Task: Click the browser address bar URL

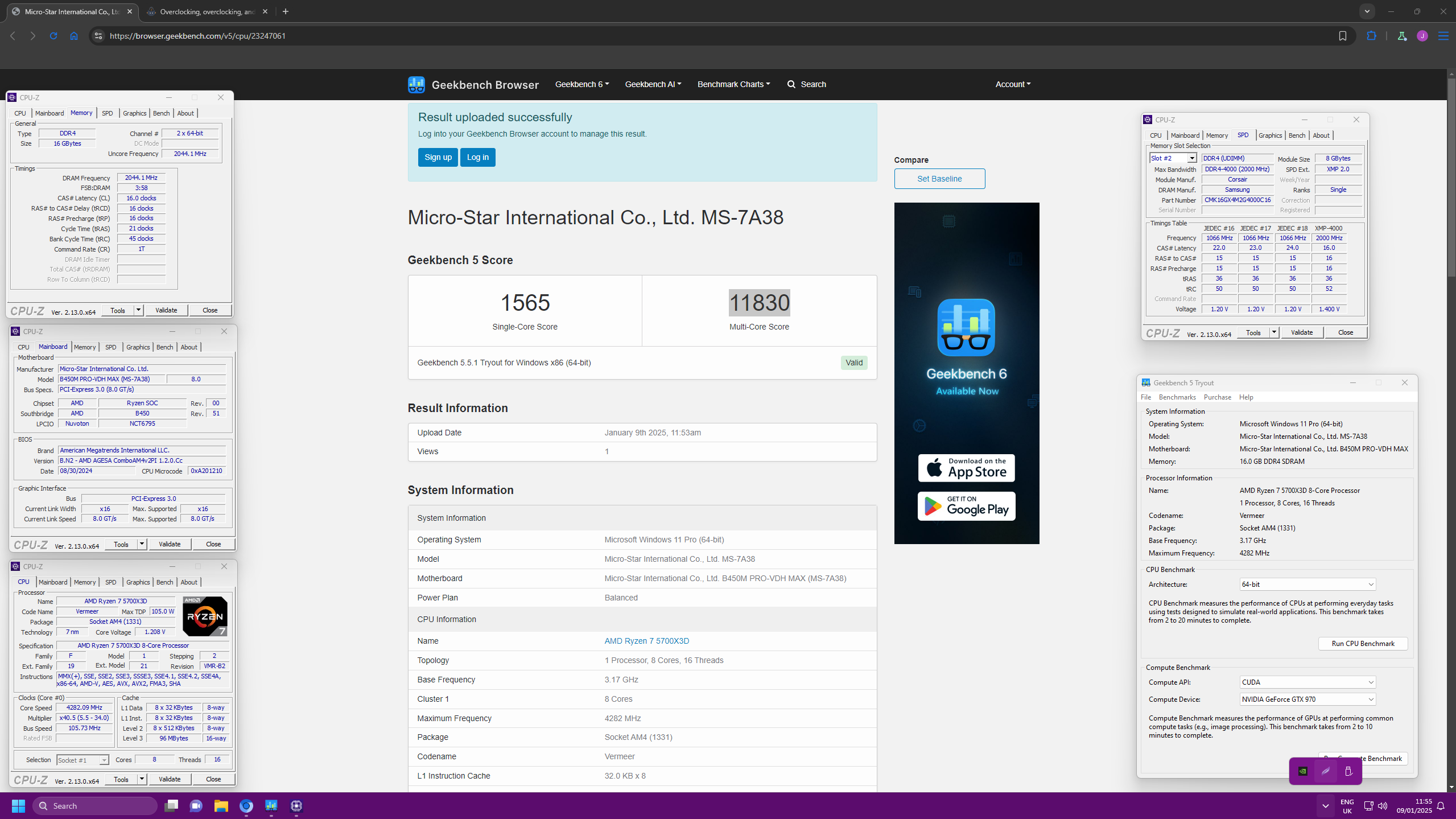Action: pyautogui.click(x=197, y=36)
